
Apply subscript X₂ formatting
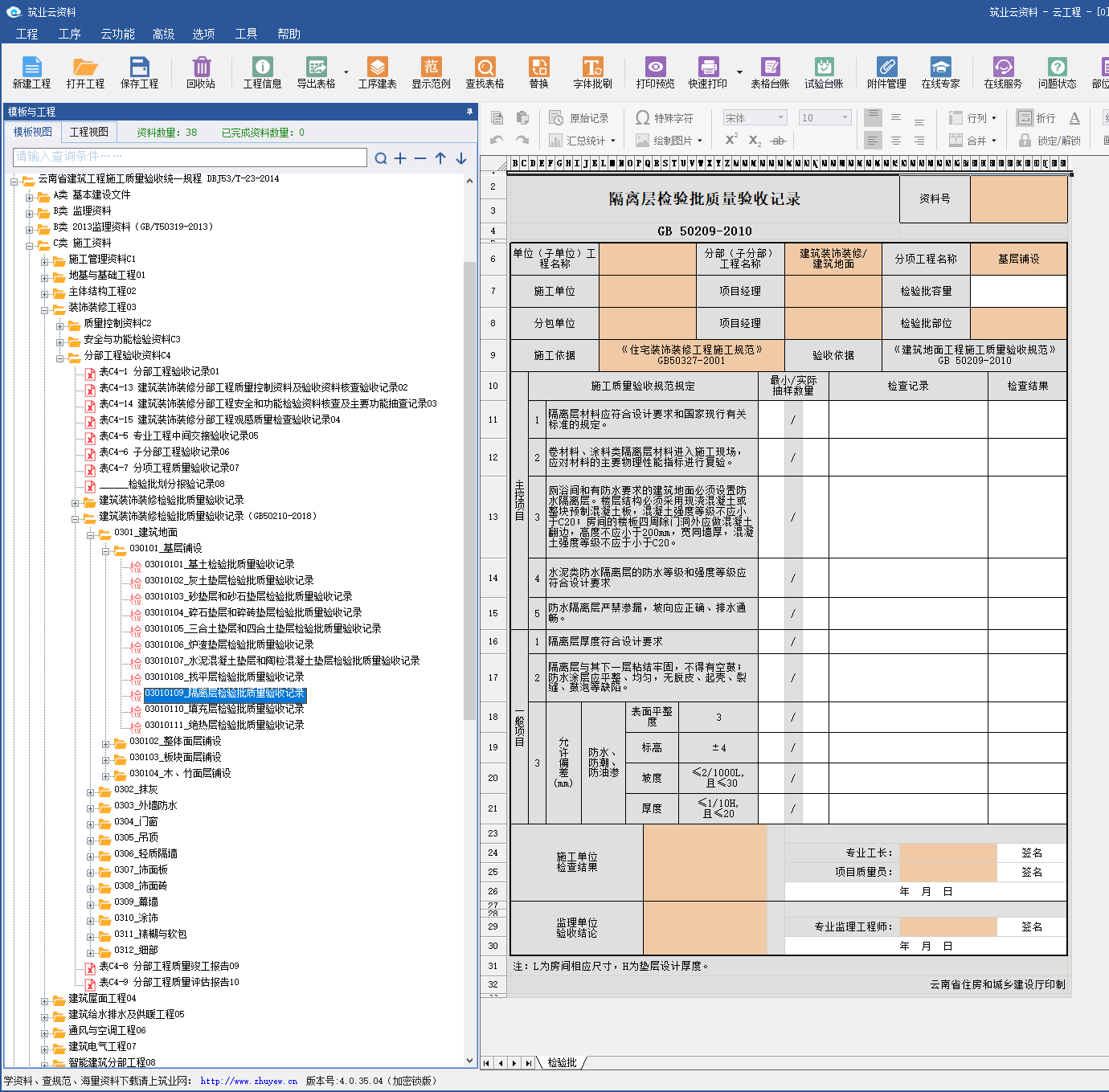[x=755, y=140]
